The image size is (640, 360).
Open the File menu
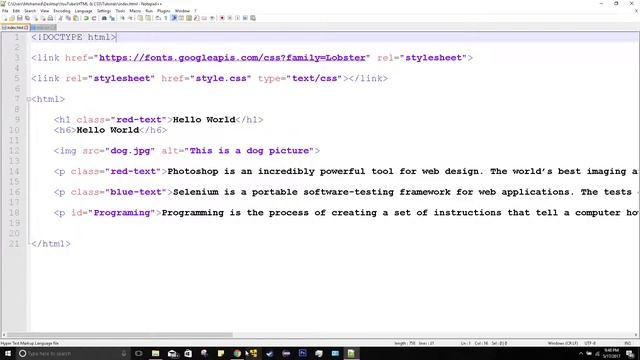point(5,11)
